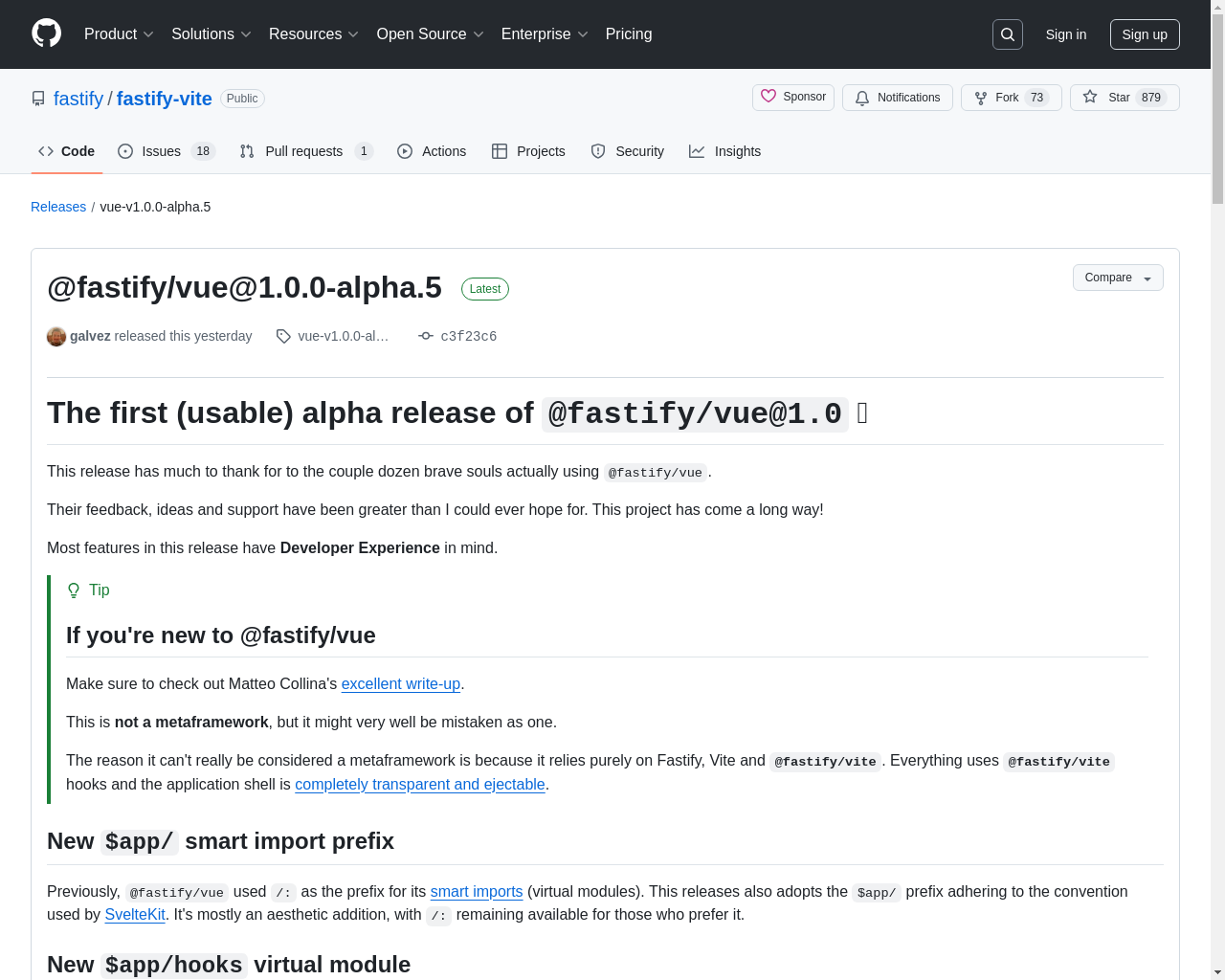Click Sign in
The height and width of the screenshot is (980, 1225).
tap(1066, 34)
